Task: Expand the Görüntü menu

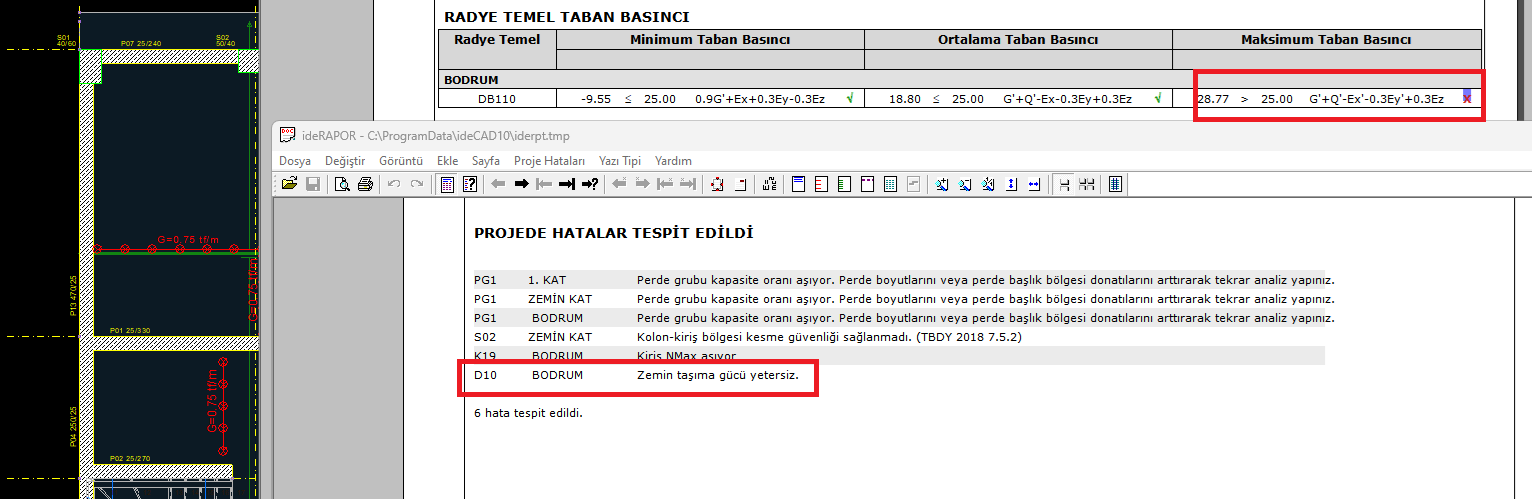Action: coord(401,161)
